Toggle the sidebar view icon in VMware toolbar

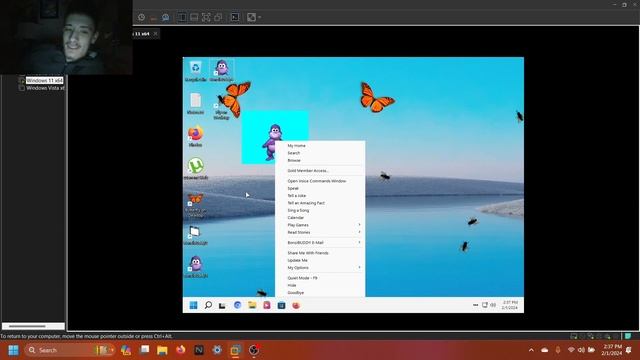point(182,17)
